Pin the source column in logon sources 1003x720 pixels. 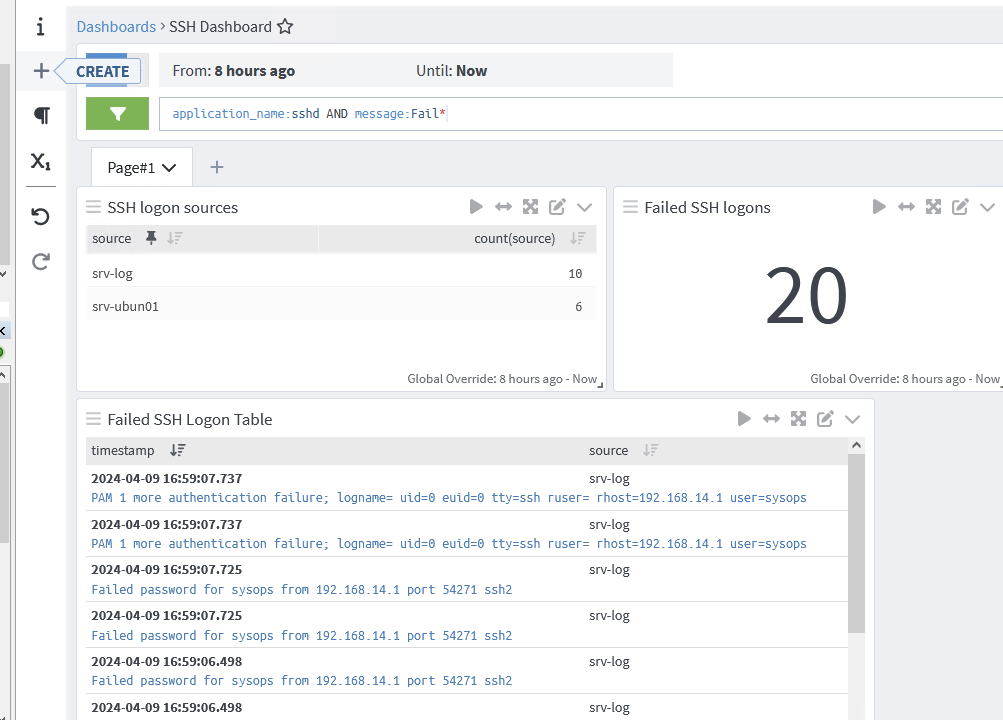(x=151, y=238)
